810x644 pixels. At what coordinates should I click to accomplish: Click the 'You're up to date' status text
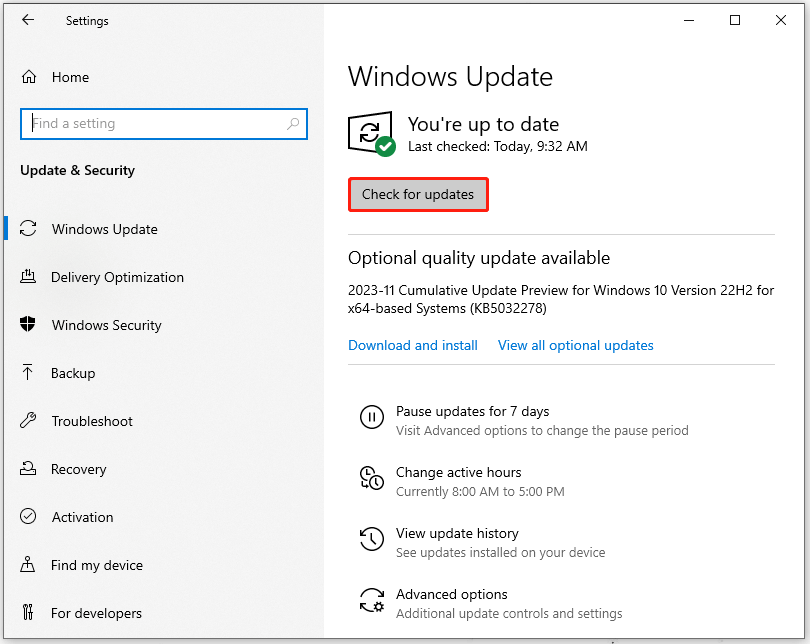tap(483, 124)
